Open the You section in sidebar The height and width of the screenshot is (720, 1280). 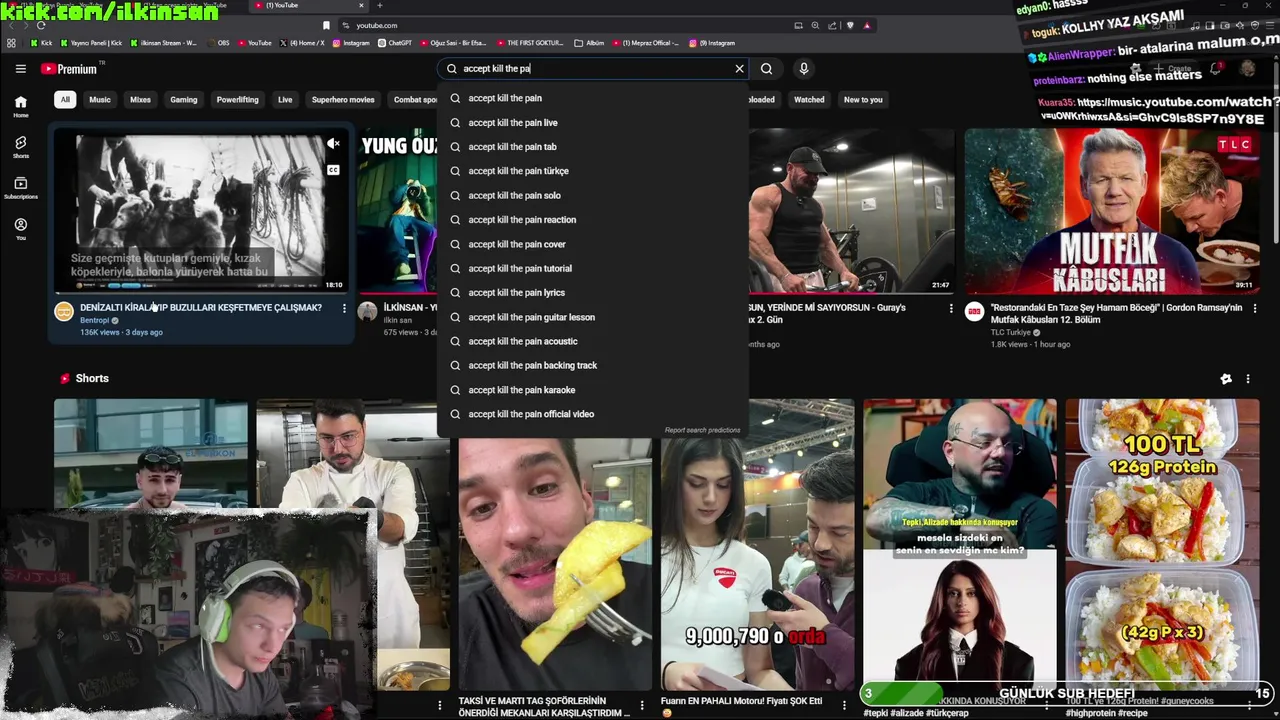pos(20,229)
